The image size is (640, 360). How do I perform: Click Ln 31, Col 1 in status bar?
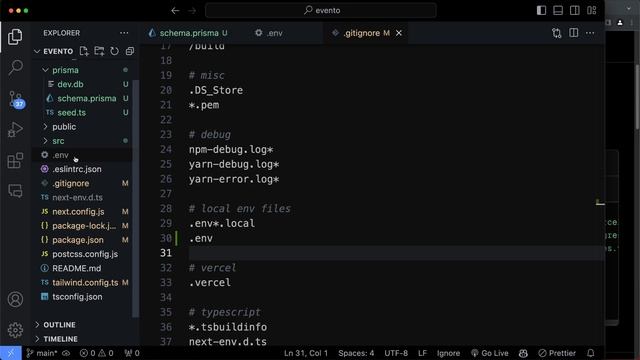click(x=306, y=353)
